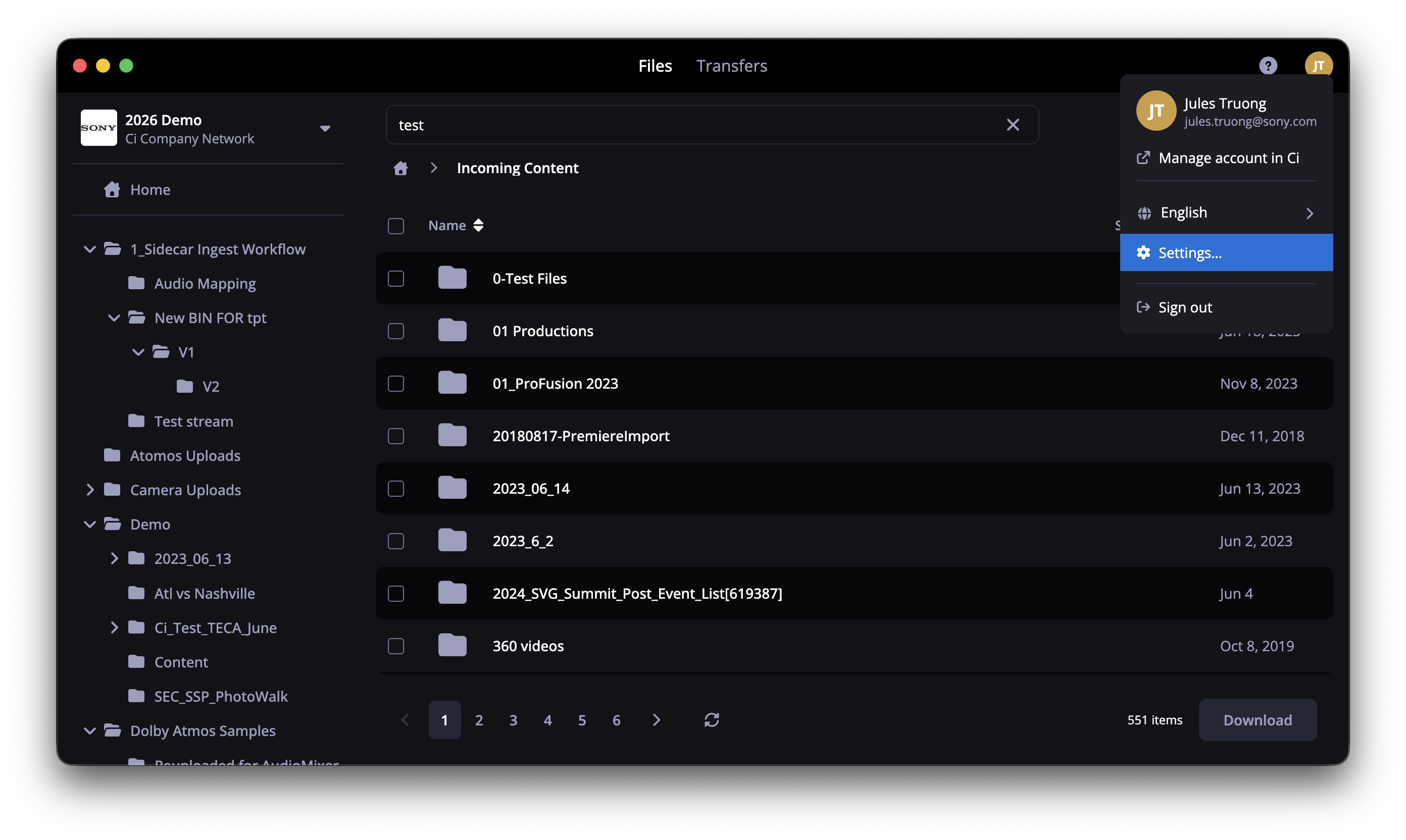Go to page 4 of results
The height and width of the screenshot is (840, 1406).
547,720
